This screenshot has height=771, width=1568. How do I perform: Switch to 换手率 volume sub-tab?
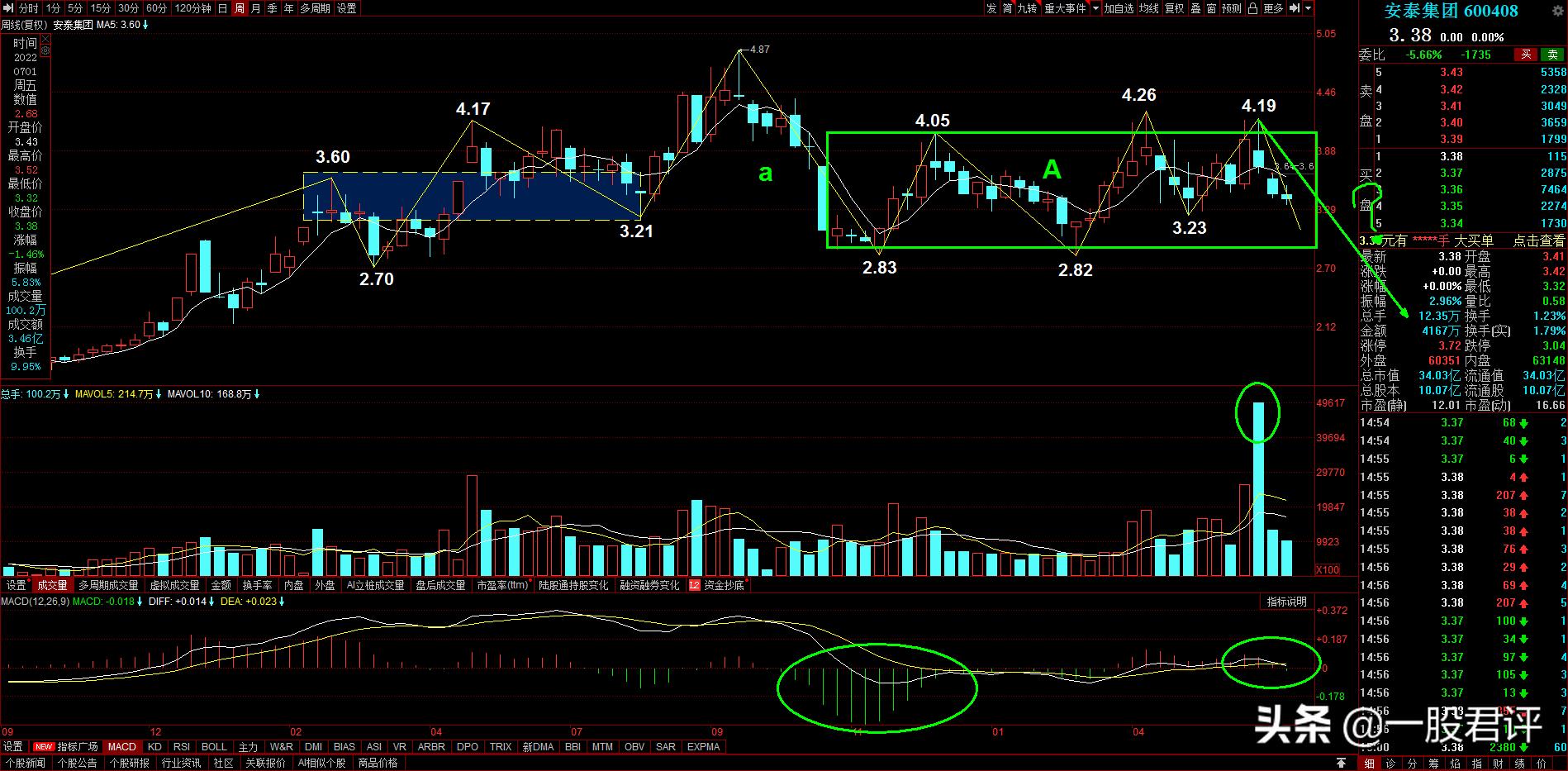(257, 585)
